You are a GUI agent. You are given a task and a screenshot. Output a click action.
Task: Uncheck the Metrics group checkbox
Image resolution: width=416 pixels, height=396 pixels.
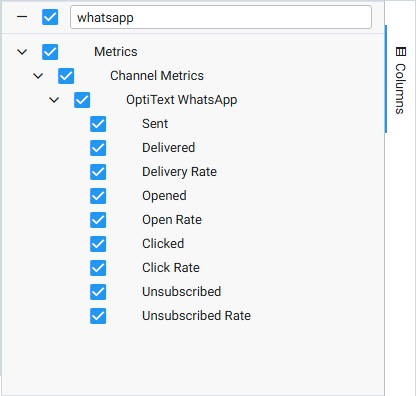click(x=50, y=52)
